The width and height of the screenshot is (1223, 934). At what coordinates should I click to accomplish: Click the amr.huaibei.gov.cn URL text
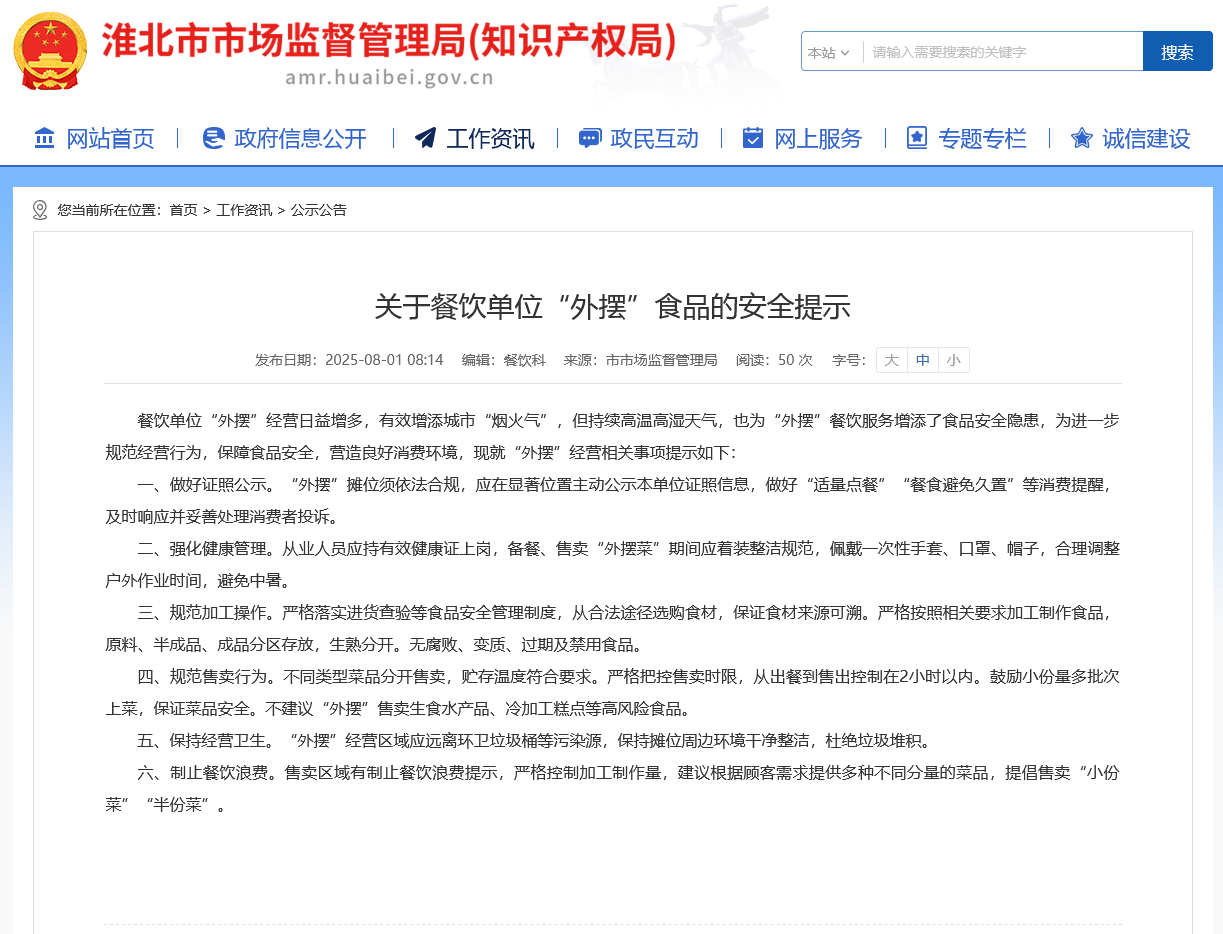(x=389, y=78)
